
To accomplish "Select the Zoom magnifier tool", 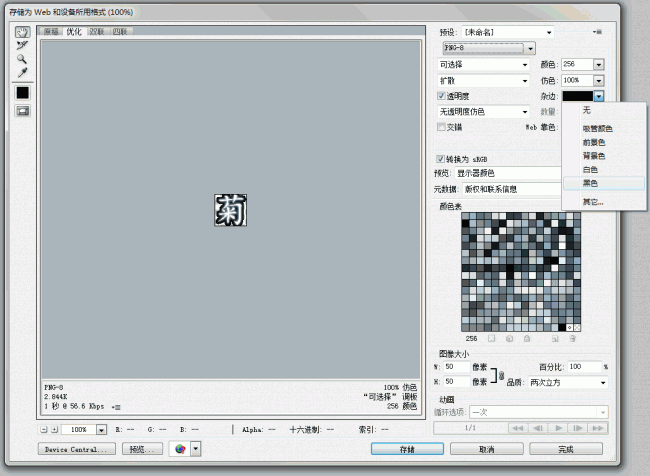I will 22,59.
